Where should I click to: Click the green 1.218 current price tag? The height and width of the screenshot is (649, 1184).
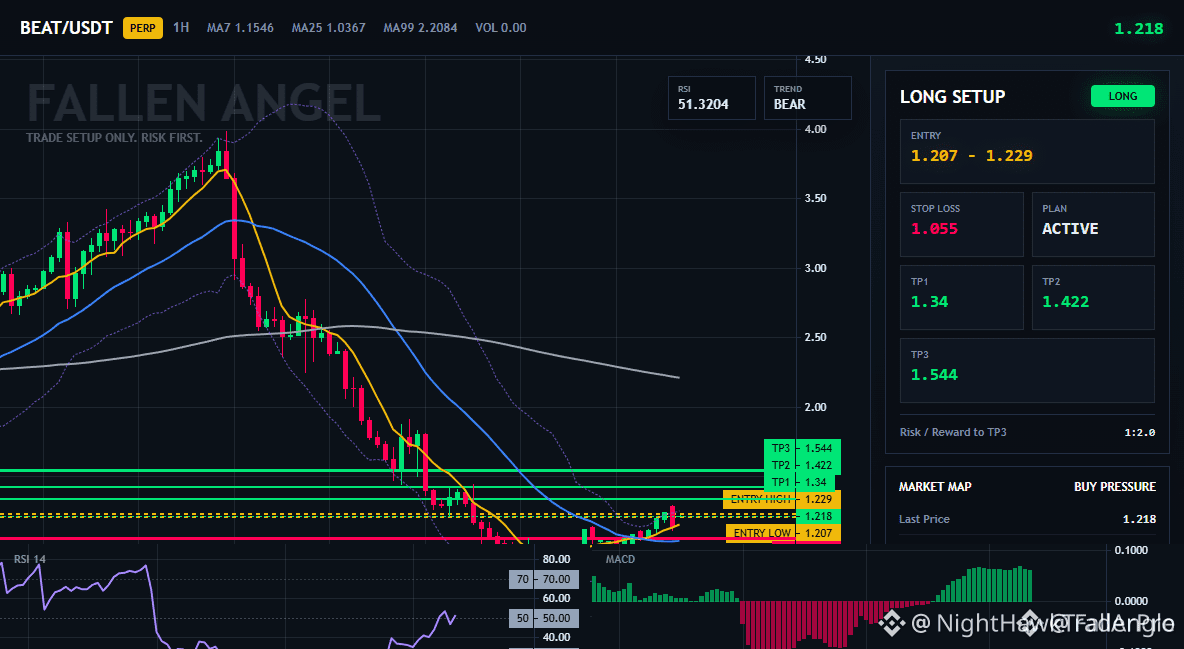[x=818, y=516]
